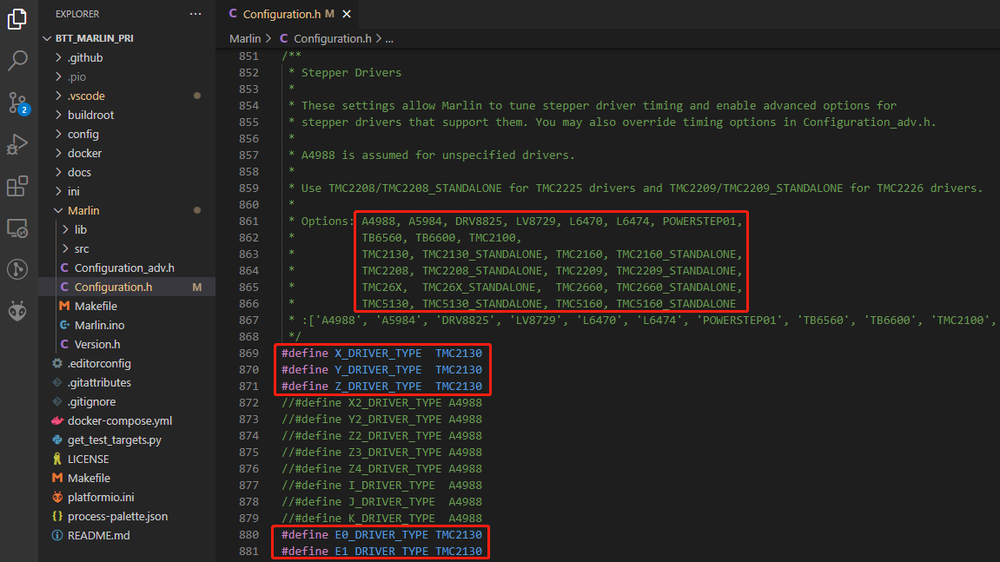Open the Git graph icon in activity bar
Viewport: 1000px width, 562px height.
click(x=18, y=269)
